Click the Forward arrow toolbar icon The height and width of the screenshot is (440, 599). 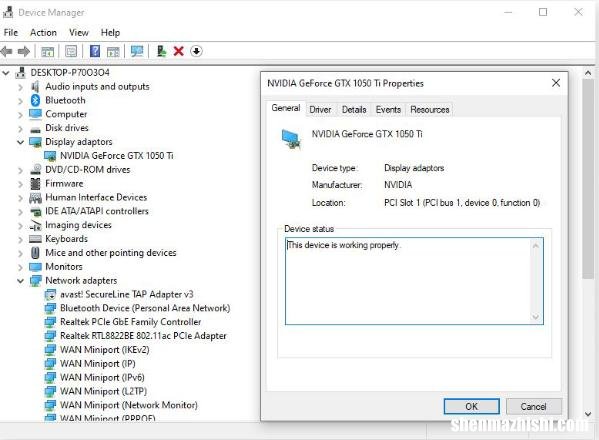pyautogui.click(x=24, y=51)
